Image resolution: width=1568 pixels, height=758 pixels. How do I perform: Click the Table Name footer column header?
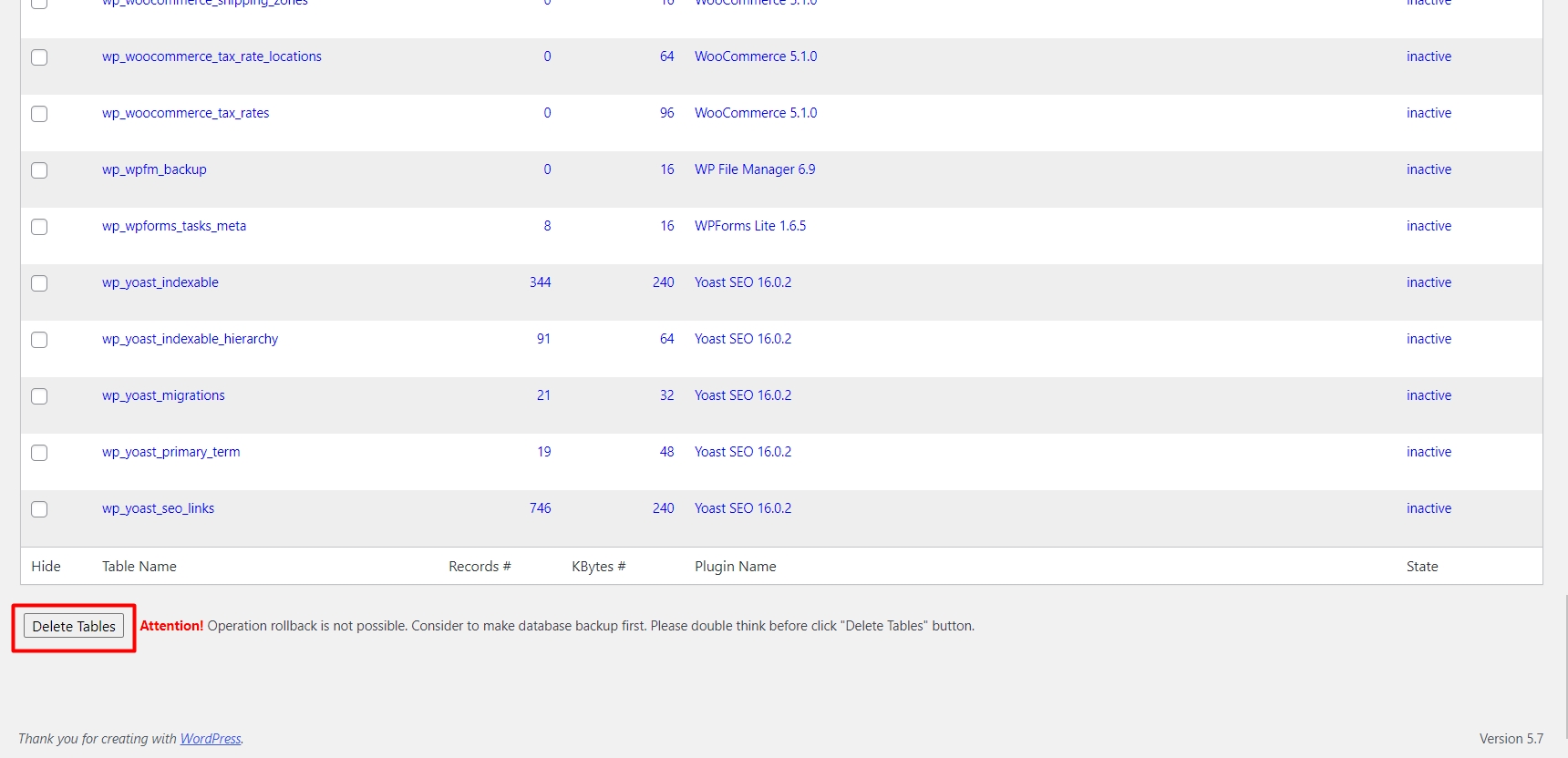click(139, 567)
